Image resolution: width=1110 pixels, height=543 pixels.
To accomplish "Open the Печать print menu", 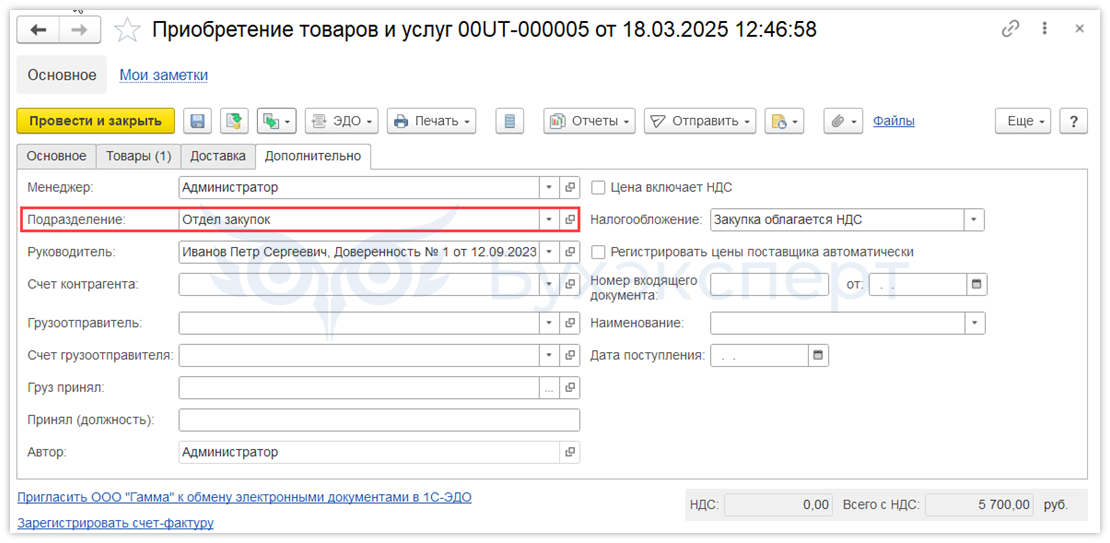I will coord(432,121).
